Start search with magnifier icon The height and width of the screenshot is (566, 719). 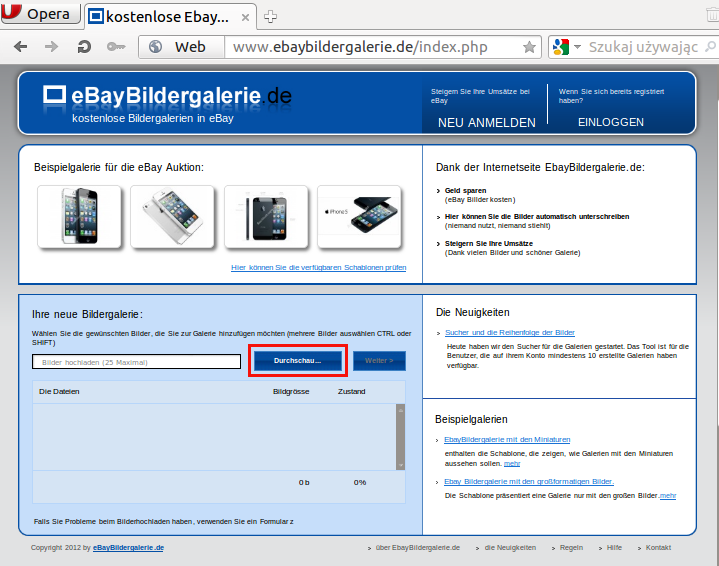pyautogui.click(x=710, y=46)
